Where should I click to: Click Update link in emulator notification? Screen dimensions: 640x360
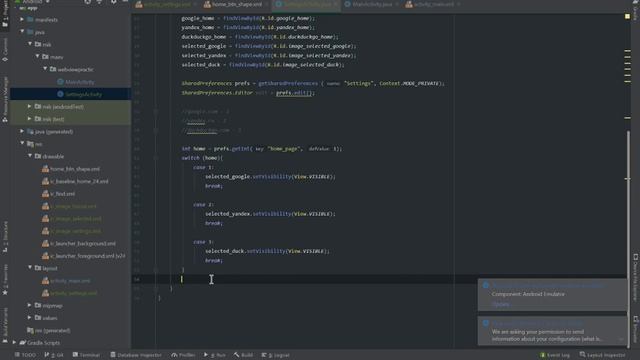[500, 304]
